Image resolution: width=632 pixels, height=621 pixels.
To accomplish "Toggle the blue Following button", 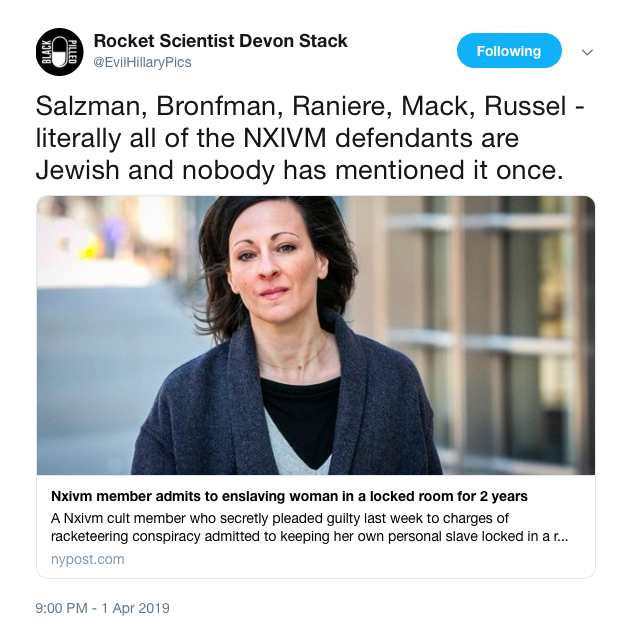I will coord(509,51).
